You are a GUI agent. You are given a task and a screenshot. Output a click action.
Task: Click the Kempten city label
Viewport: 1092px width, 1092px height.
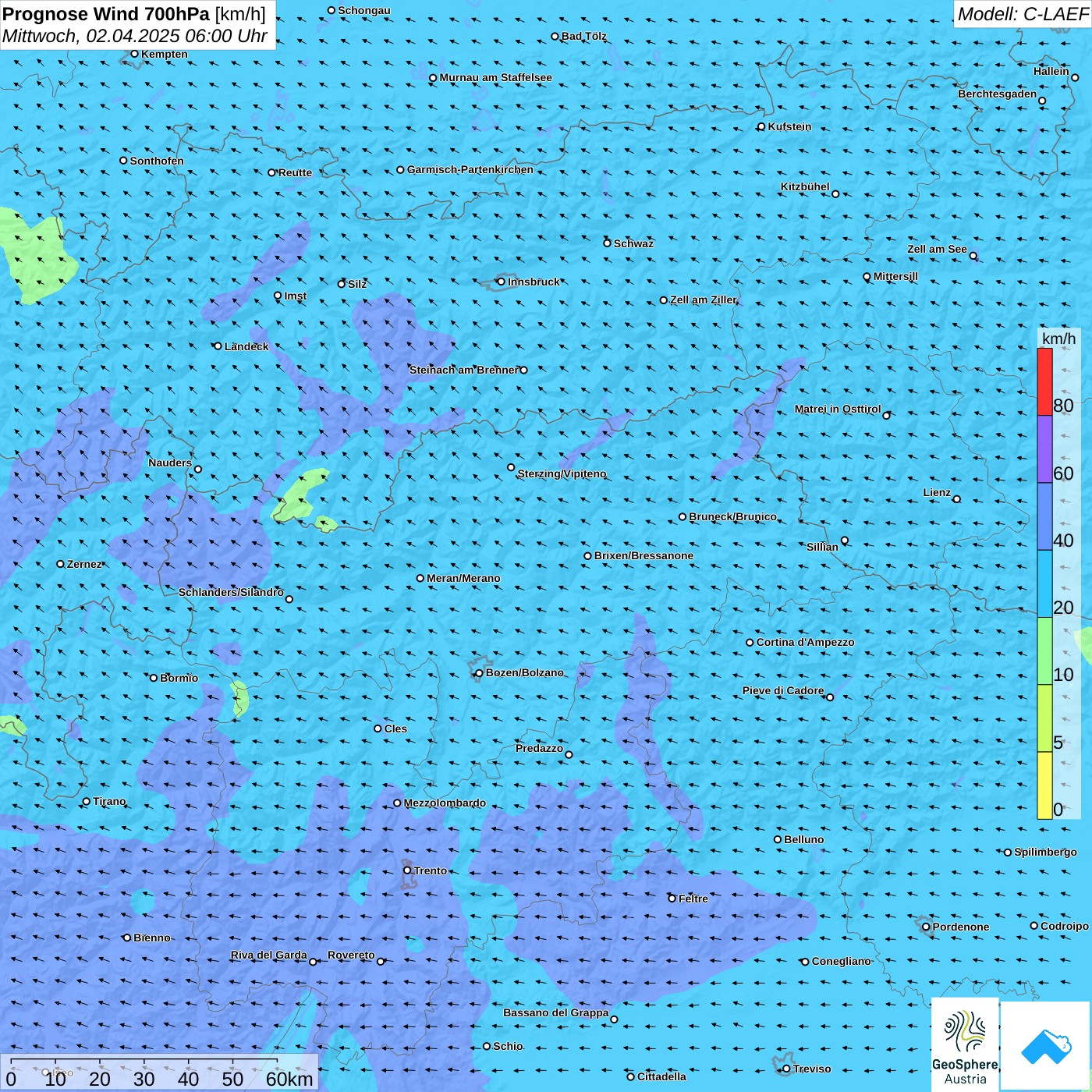165,54
